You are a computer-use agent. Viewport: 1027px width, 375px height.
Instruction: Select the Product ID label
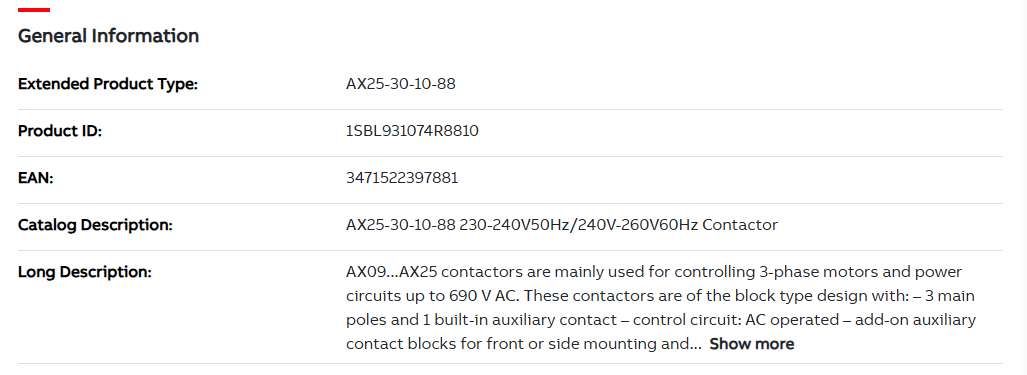pos(60,131)
